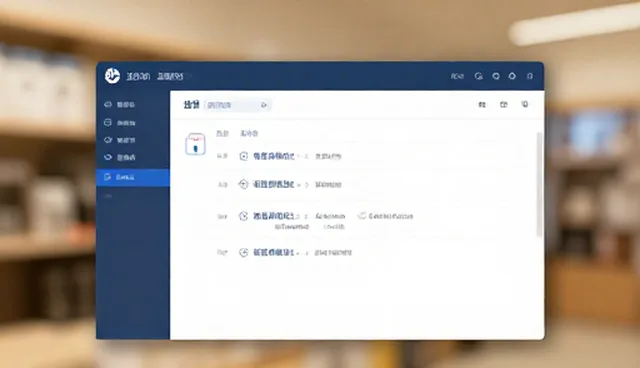Click the leftmost of the three white toolbar icons
640x368 pixels.
point(482,105)
